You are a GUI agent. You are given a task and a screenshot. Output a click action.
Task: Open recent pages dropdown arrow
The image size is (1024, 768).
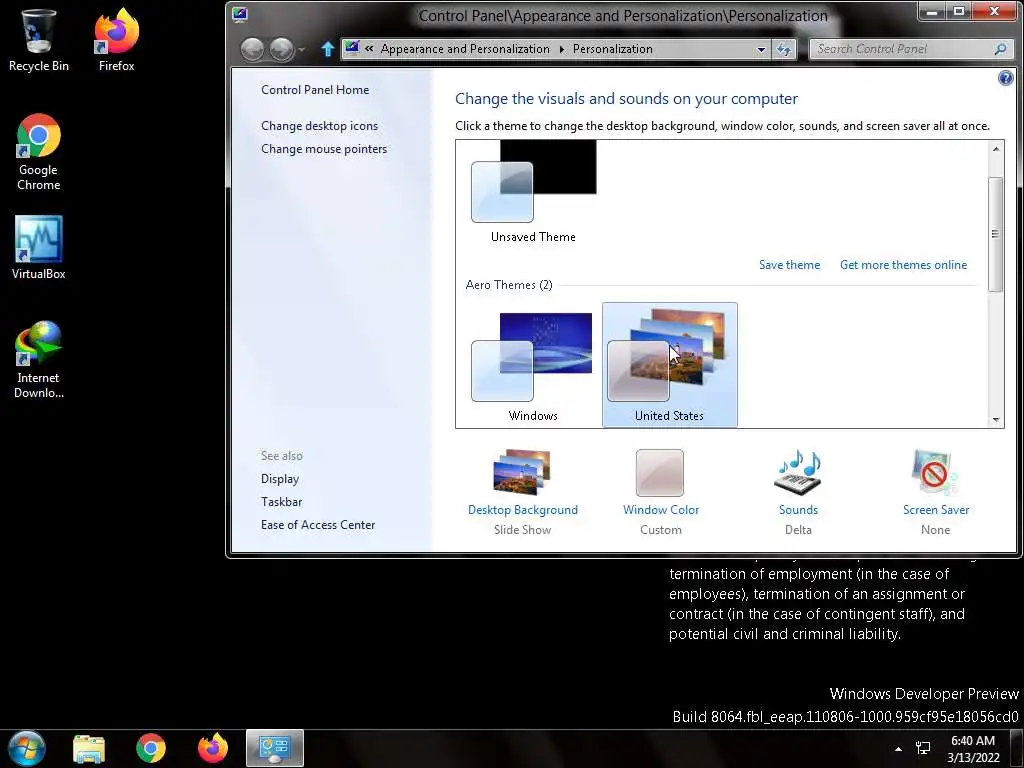pyautogui.click(x=301, y=50)
